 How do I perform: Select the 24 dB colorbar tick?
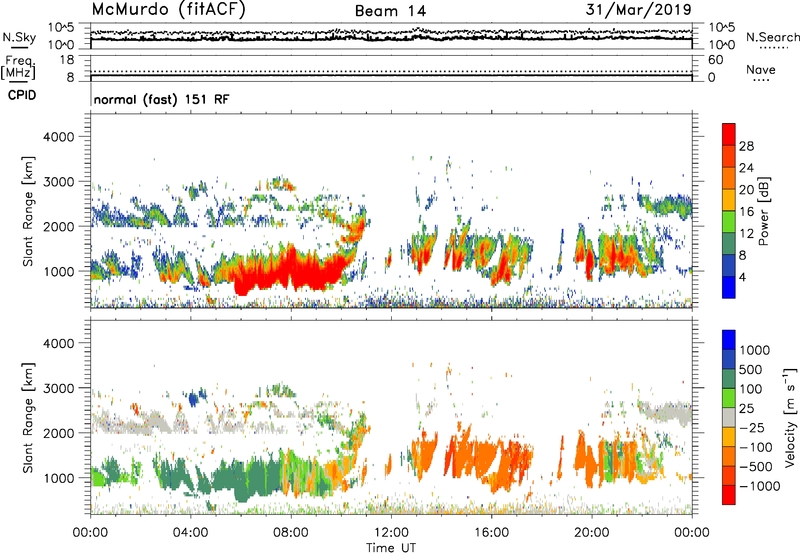[746, 168]
